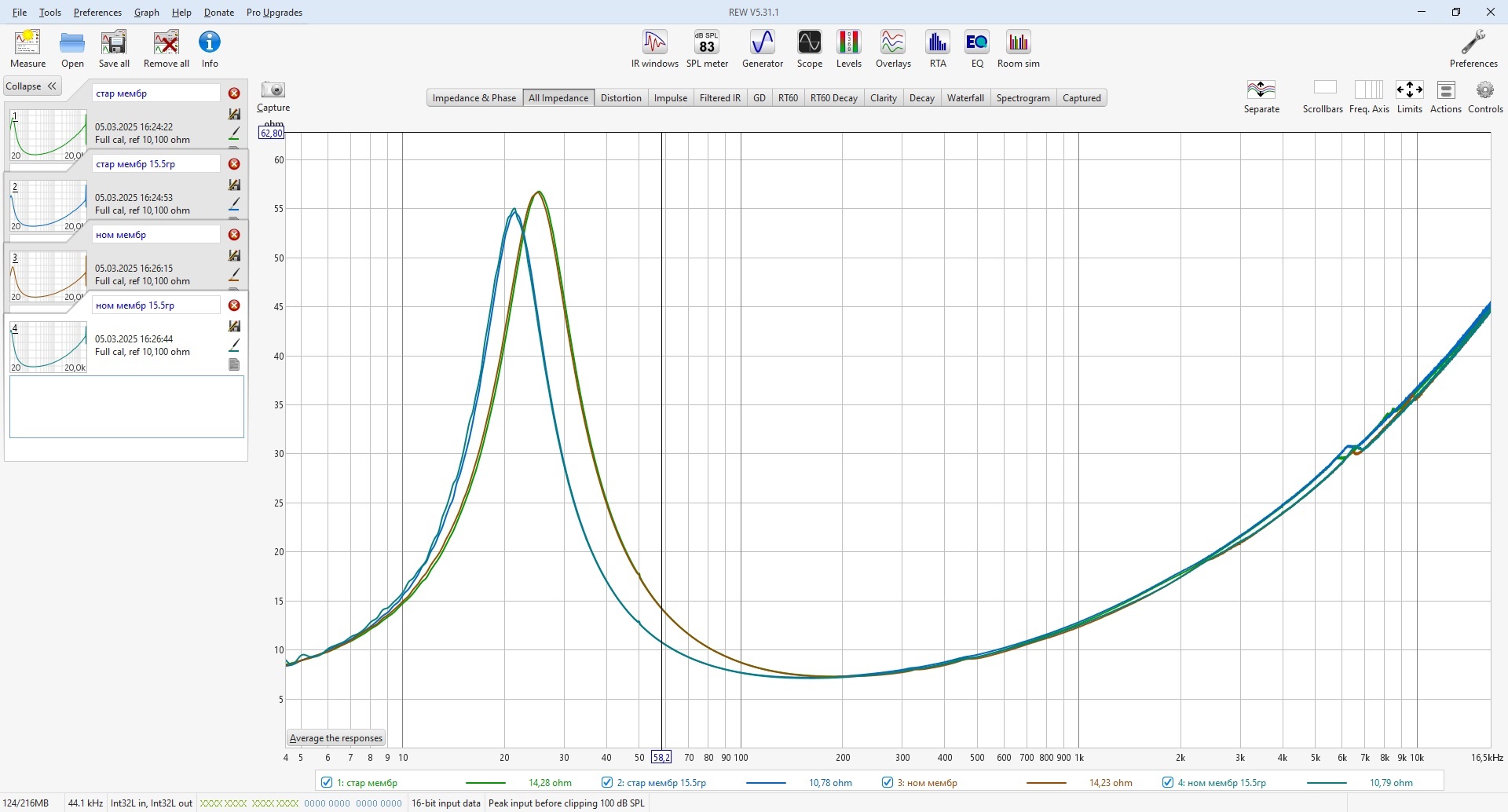Screen dimensions: 1508x812
Task: Open the Graph menu
Action: pyautogui.click(x=147, y=13)
